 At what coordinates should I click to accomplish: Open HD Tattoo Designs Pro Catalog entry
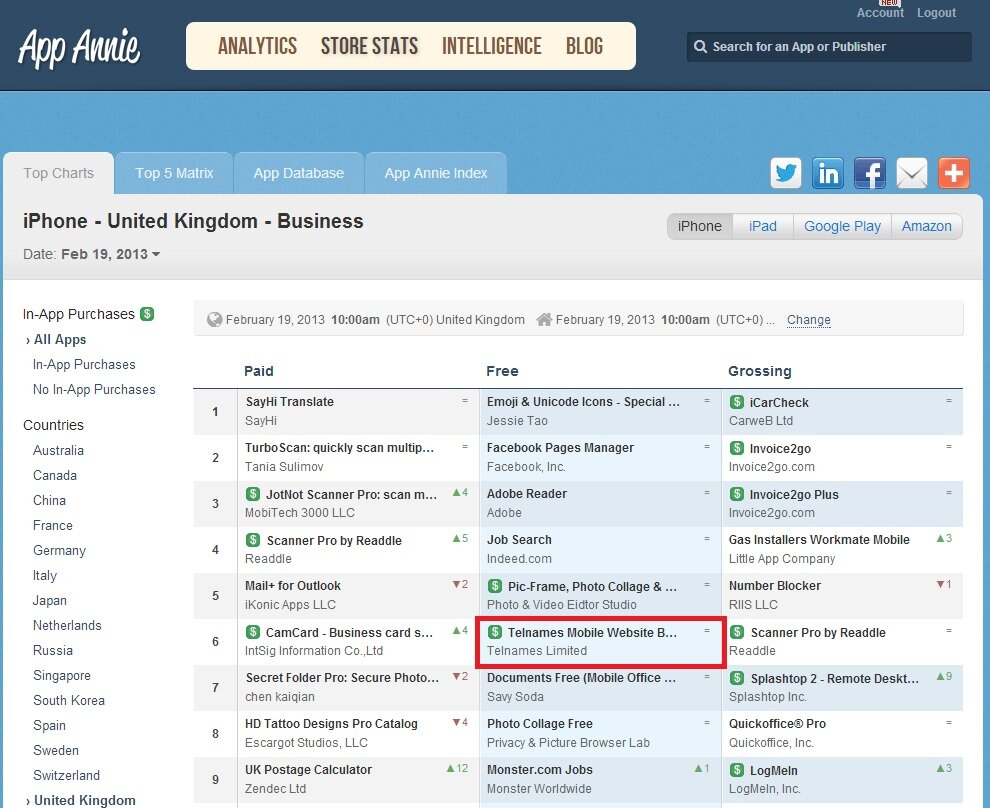(x=331, y=723)
